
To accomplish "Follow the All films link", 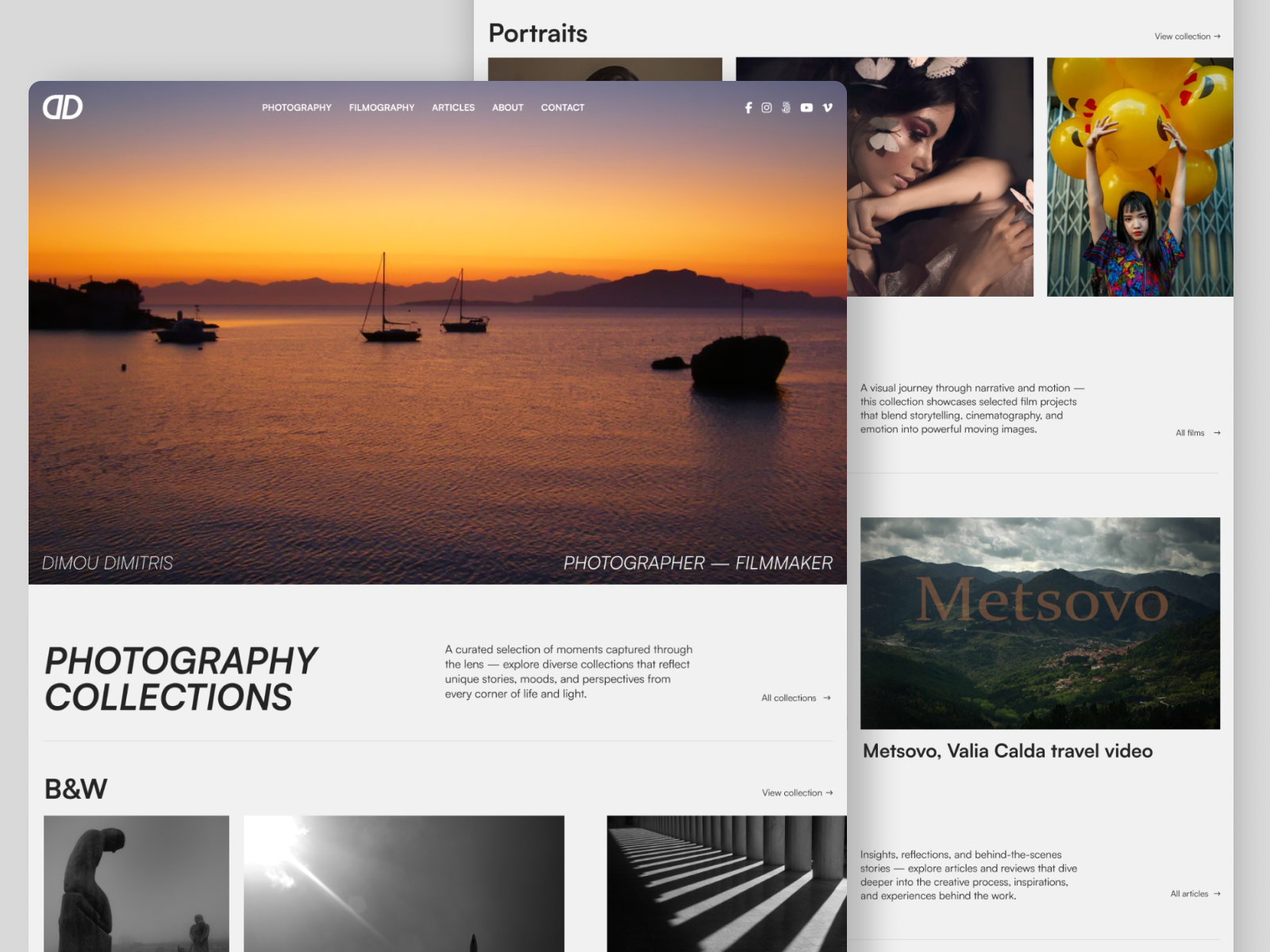I will click(1198, 433).
